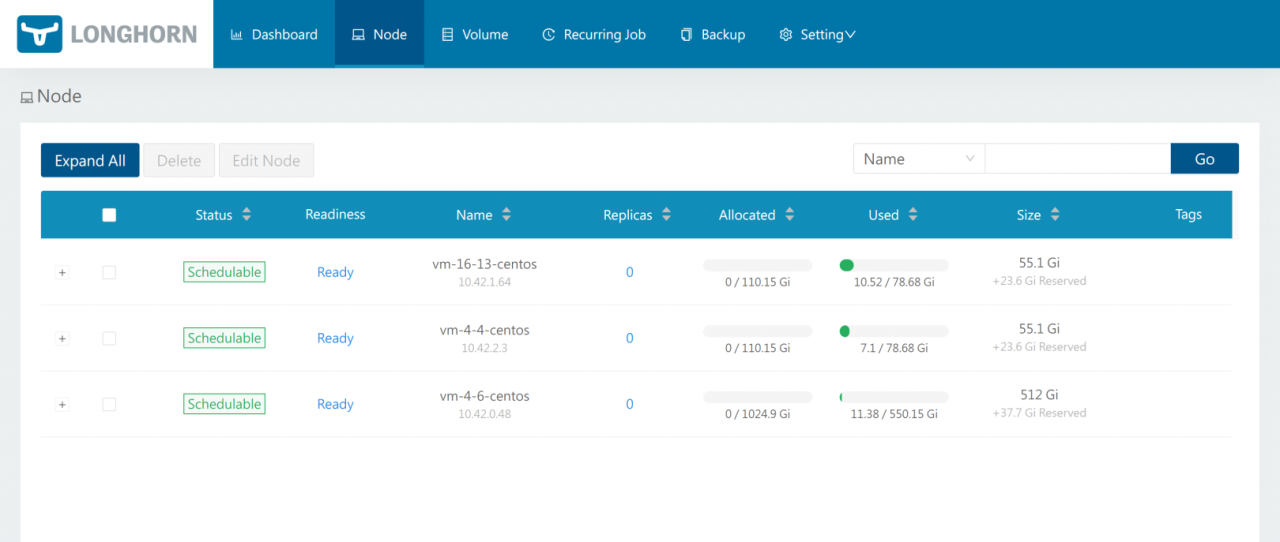
Task: Click the vm-16-13-centos node name
Action: click(x=484, y=264)
